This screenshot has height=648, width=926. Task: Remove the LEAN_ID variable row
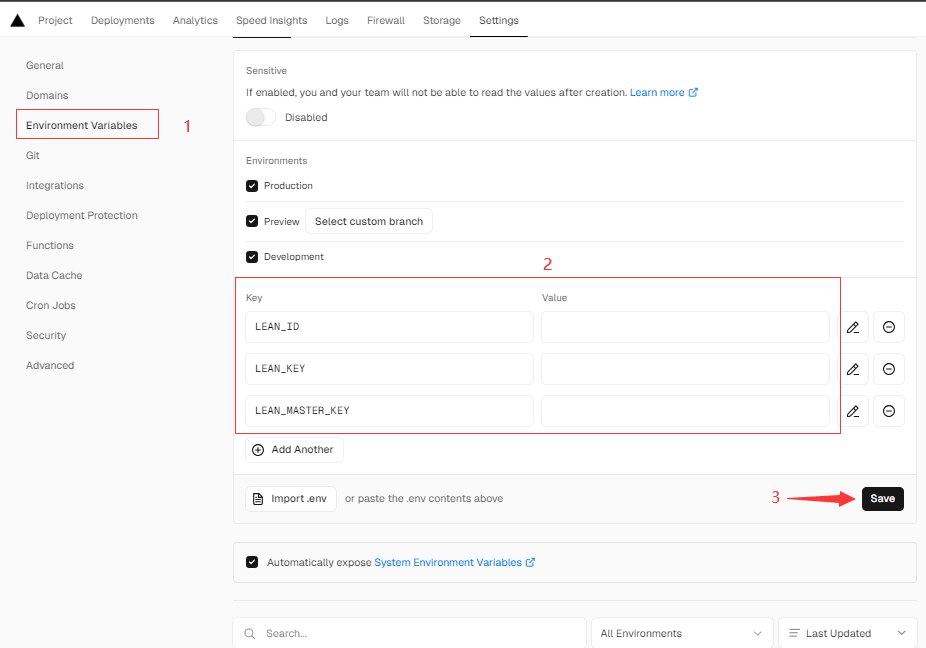point(889,327)
